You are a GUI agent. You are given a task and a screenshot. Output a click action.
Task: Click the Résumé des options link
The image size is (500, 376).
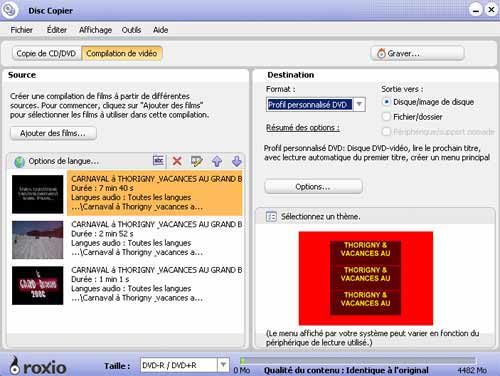[303, 128]
